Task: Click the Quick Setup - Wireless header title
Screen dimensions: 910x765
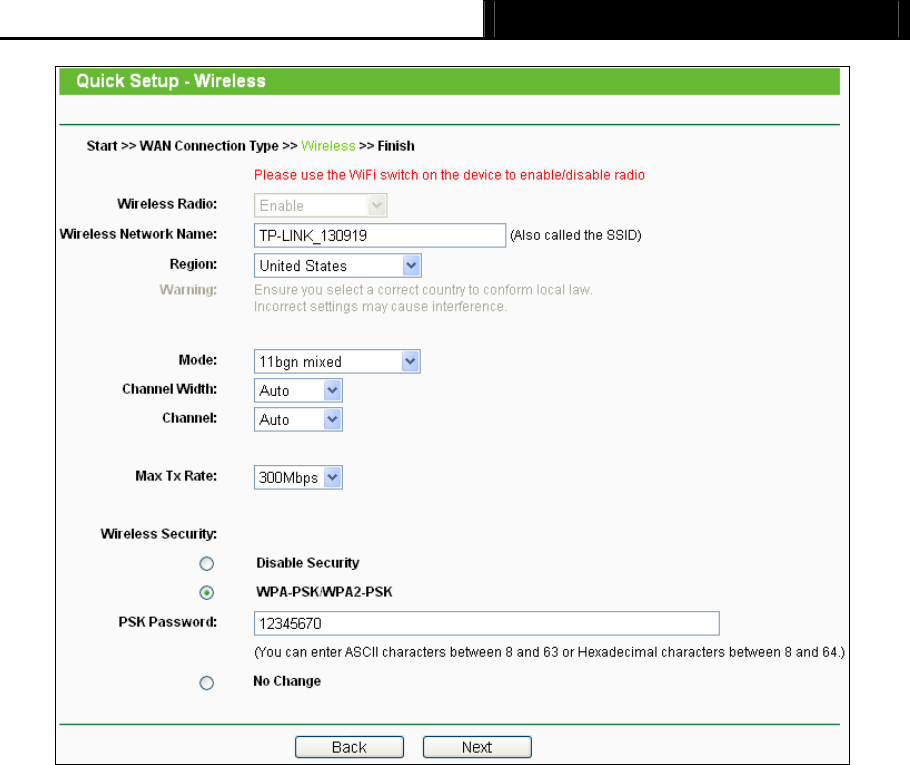Action: (x=171, y=81)
